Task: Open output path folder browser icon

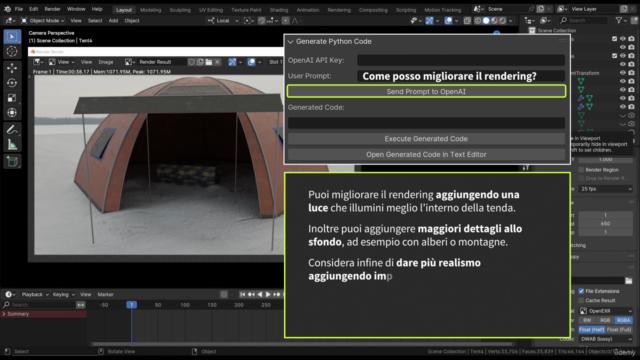Action: 629,280
